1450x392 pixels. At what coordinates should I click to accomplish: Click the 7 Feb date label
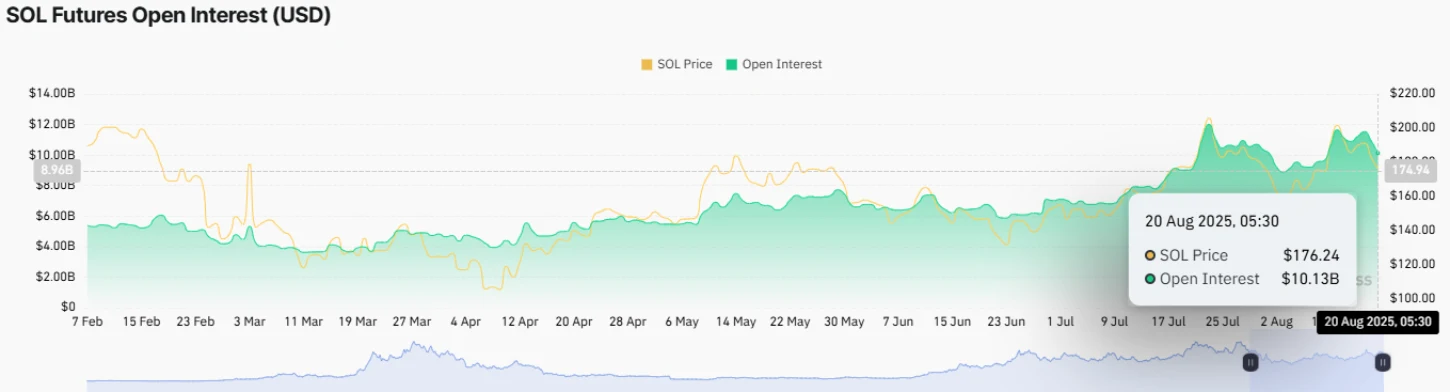(87, 322)
